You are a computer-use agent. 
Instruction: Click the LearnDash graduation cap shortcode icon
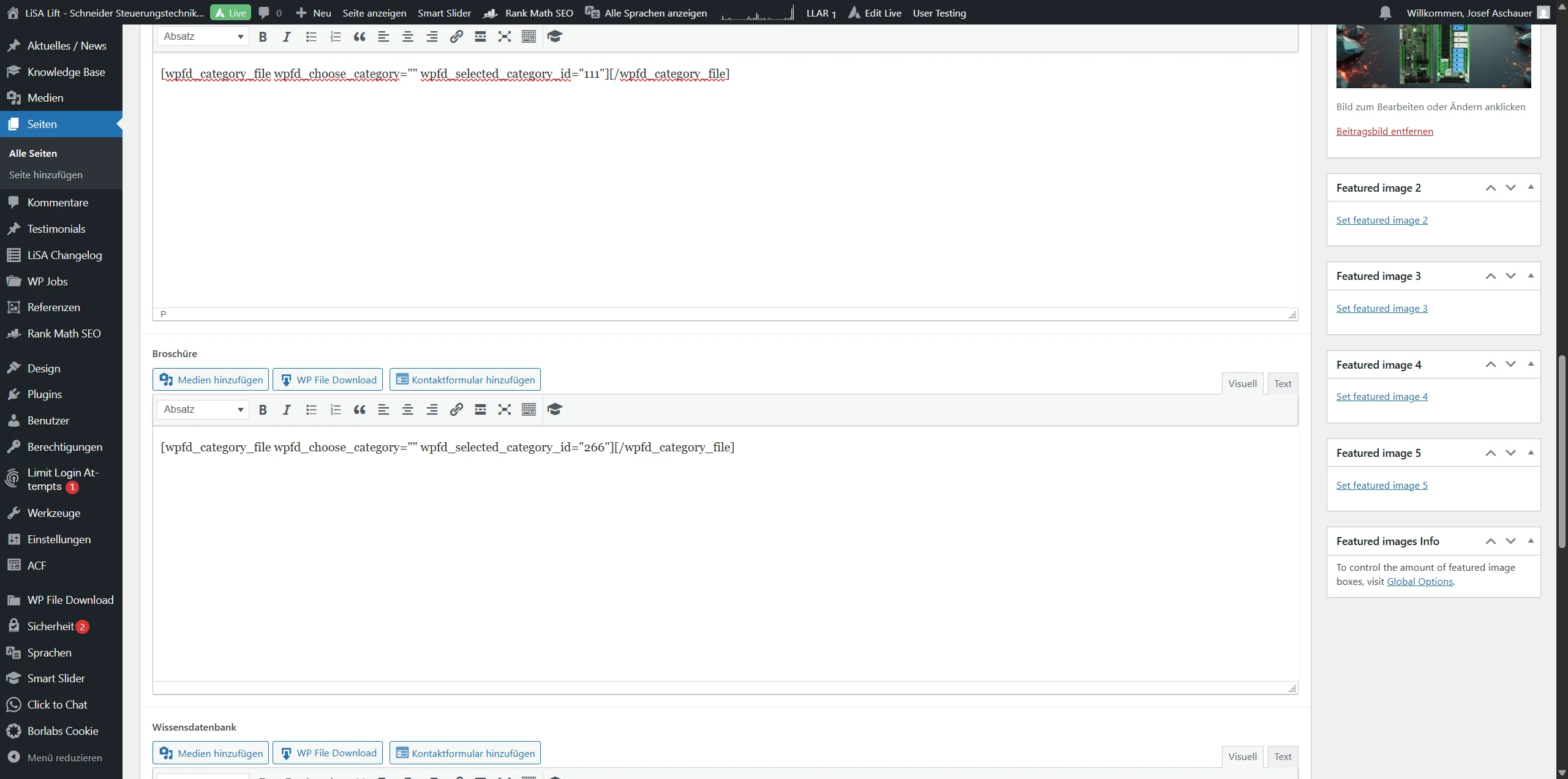pos(554,409)
